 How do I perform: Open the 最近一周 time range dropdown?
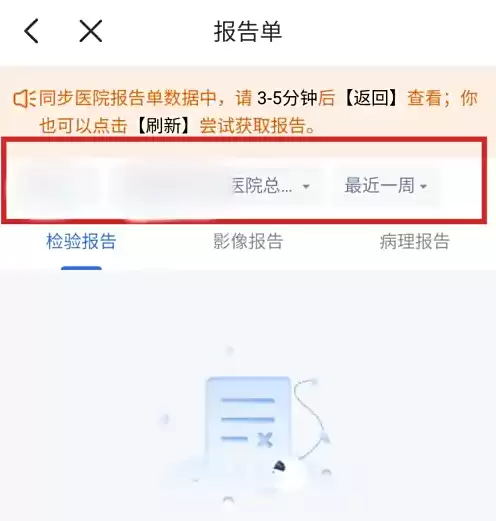tap(385, 185)
